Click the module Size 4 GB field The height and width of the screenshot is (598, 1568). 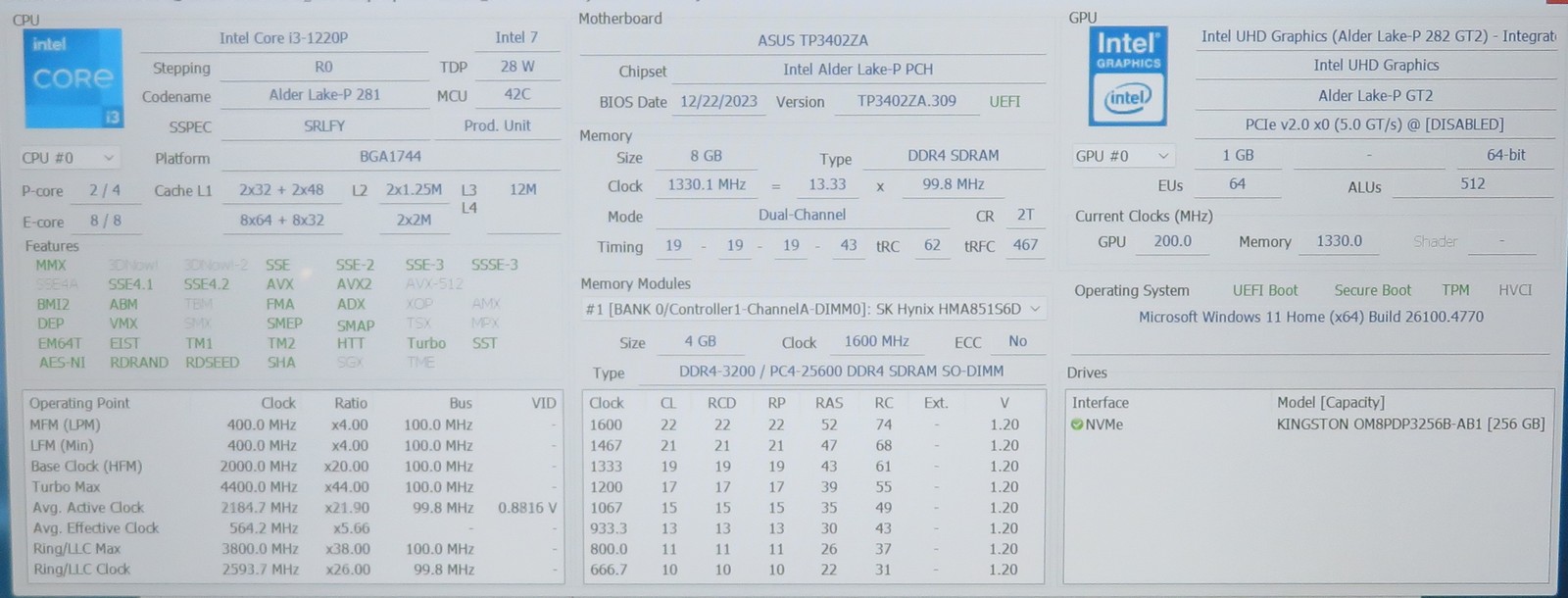700,341
